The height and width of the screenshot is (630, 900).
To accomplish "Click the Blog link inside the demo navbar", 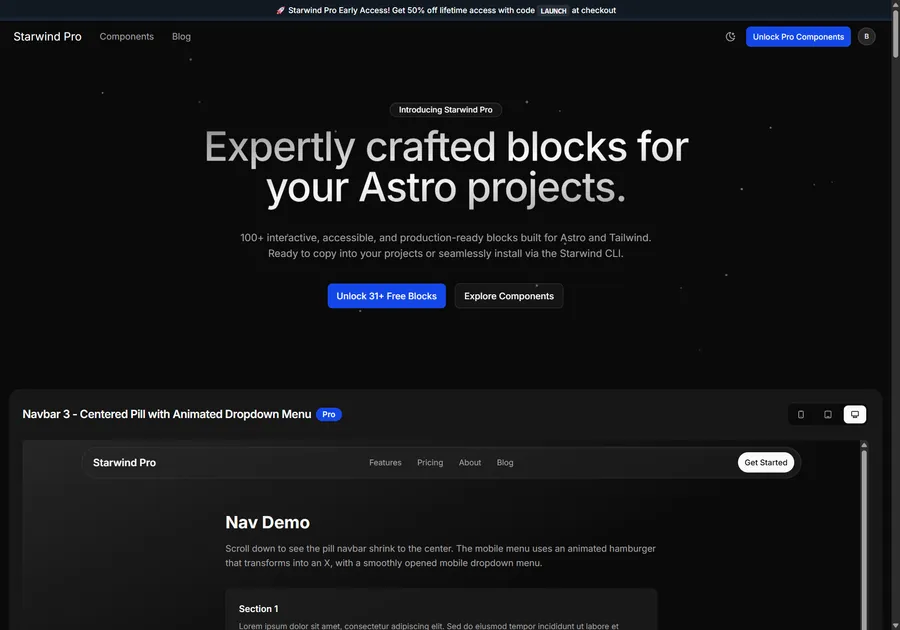I will coord(505,462).
